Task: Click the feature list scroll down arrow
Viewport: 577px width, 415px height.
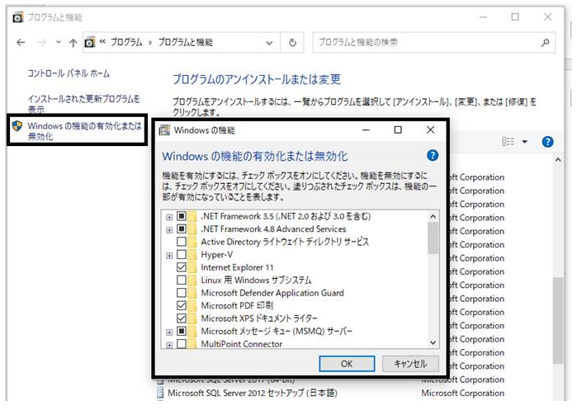Action: click(x=433, y=343)
